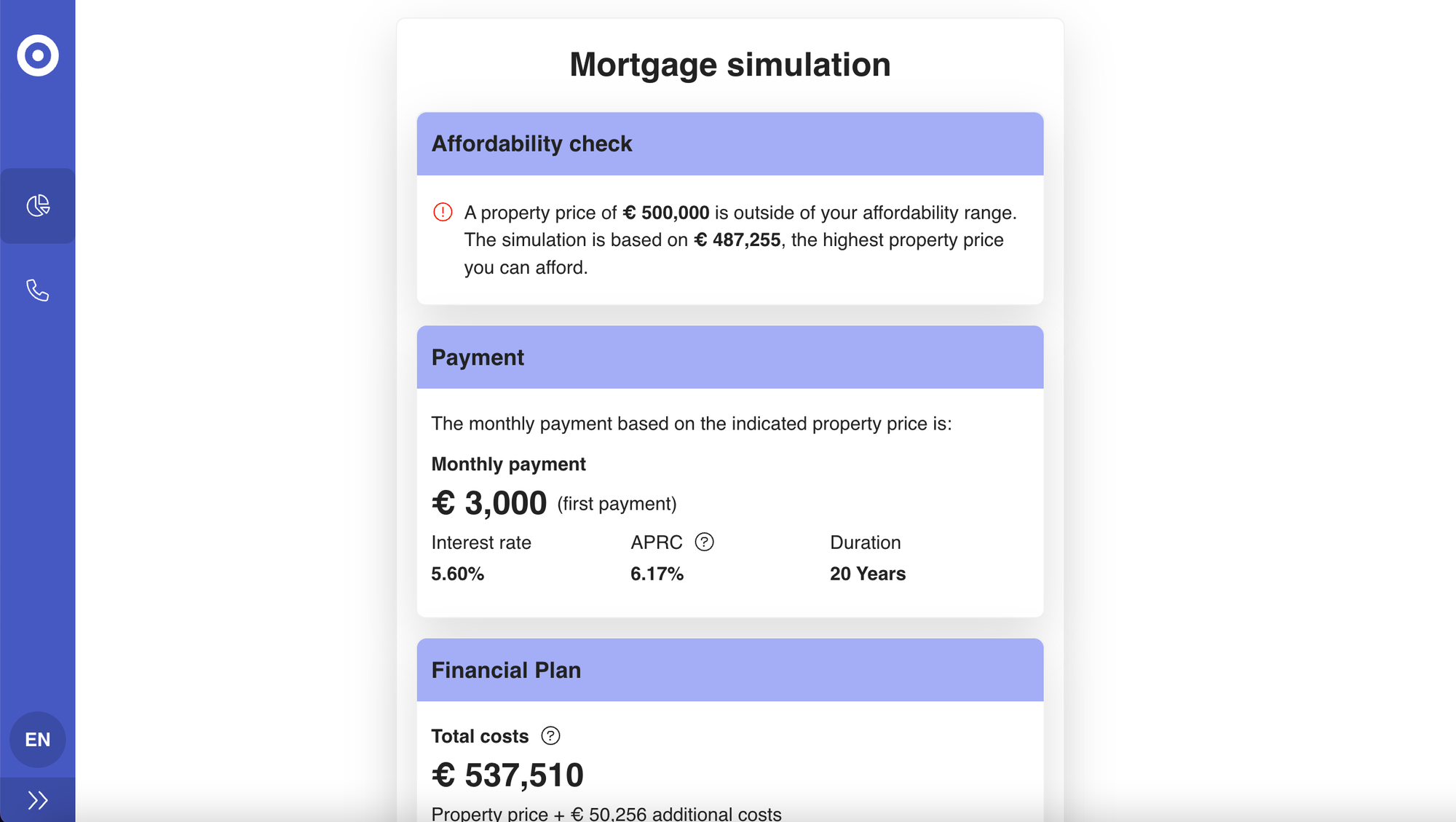
Task: Select the Affordability check section header
Action: (x=730, y=143)
